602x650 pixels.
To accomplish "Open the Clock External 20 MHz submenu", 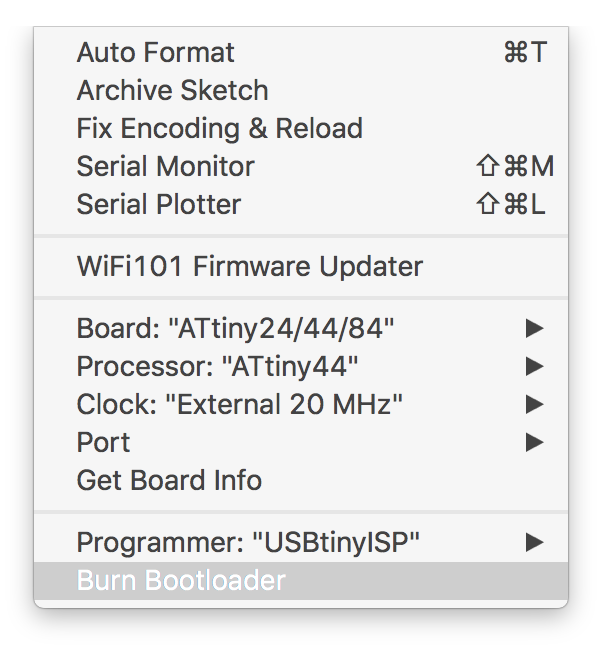I will click(x=301, y=404).
